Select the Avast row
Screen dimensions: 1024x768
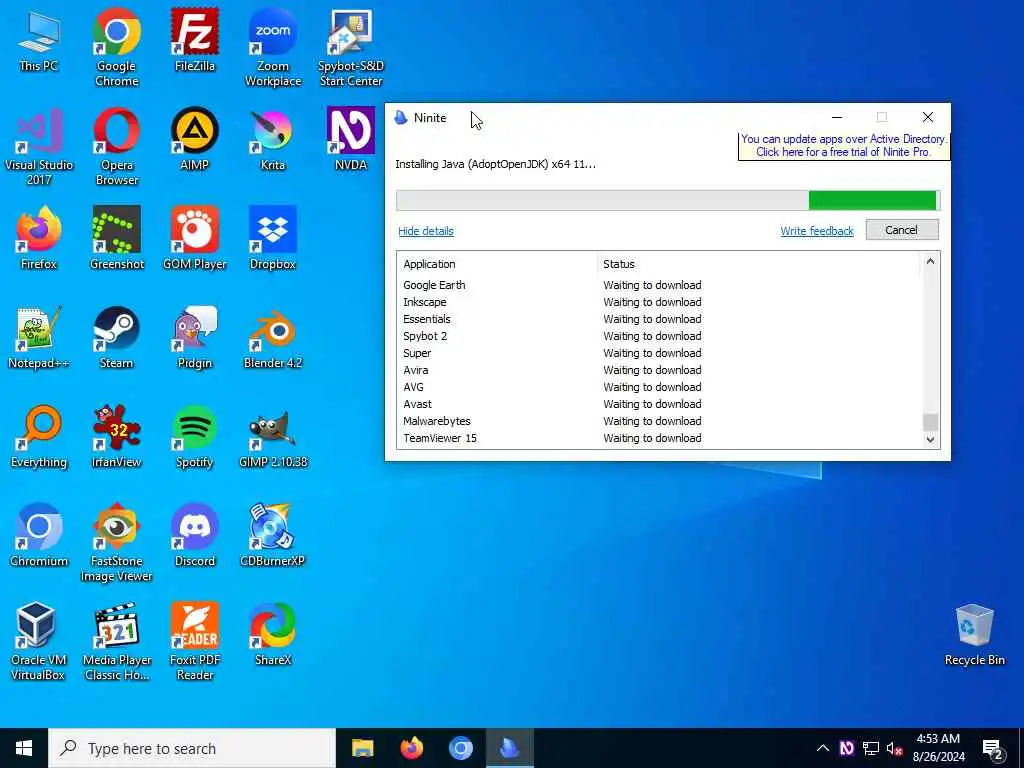coord(660,404)
